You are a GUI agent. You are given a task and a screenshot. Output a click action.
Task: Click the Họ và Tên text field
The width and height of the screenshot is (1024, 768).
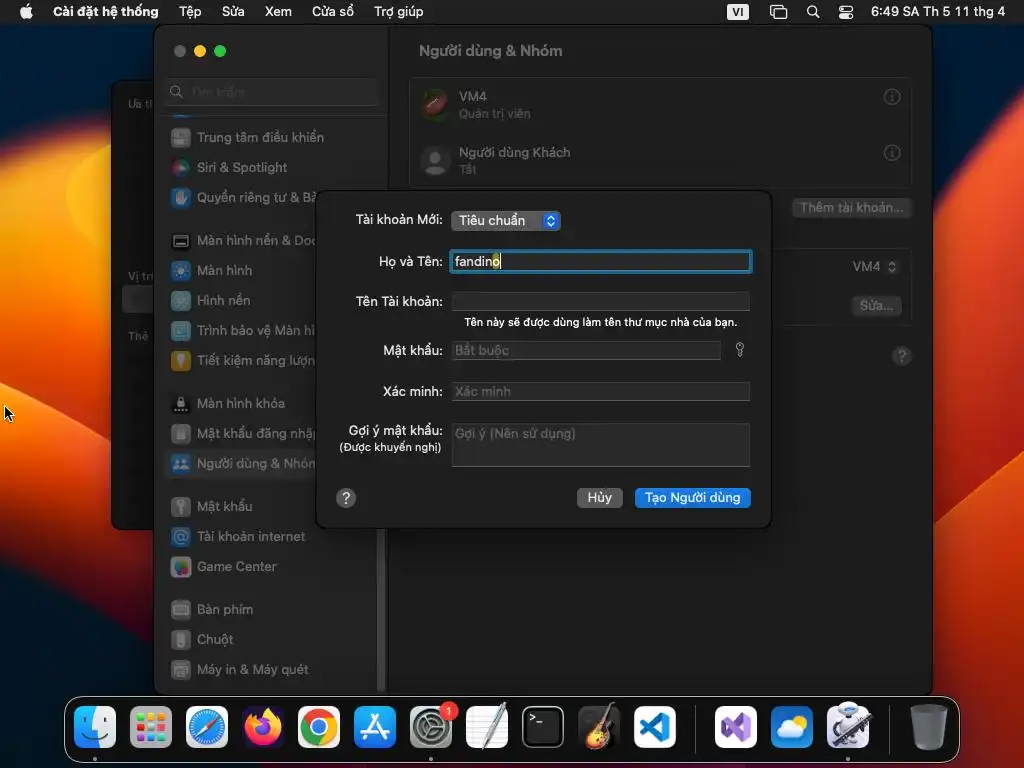coord(601,261)
